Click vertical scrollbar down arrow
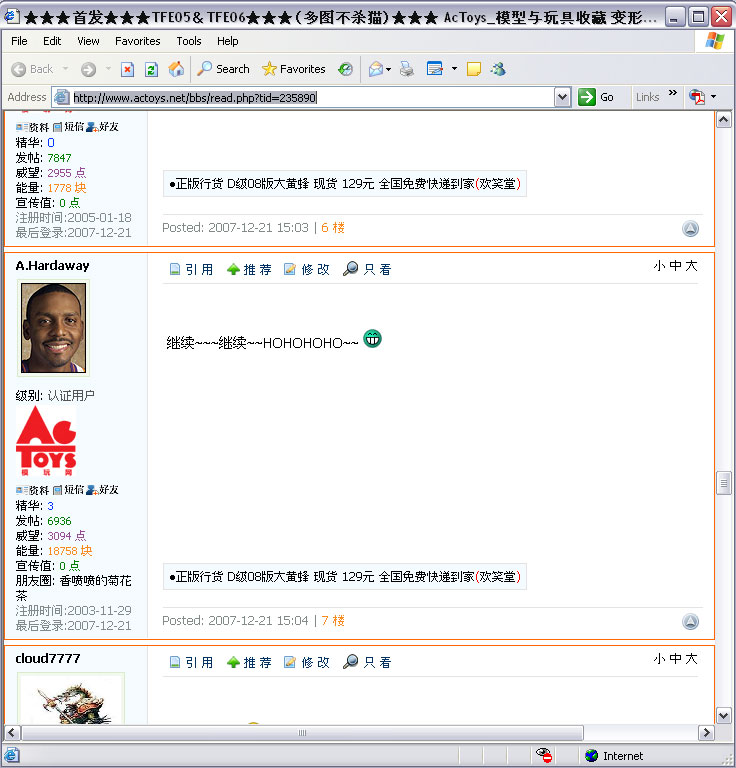Image resolution: width=736 pixels, height=768 pixels. coord(724,715)
